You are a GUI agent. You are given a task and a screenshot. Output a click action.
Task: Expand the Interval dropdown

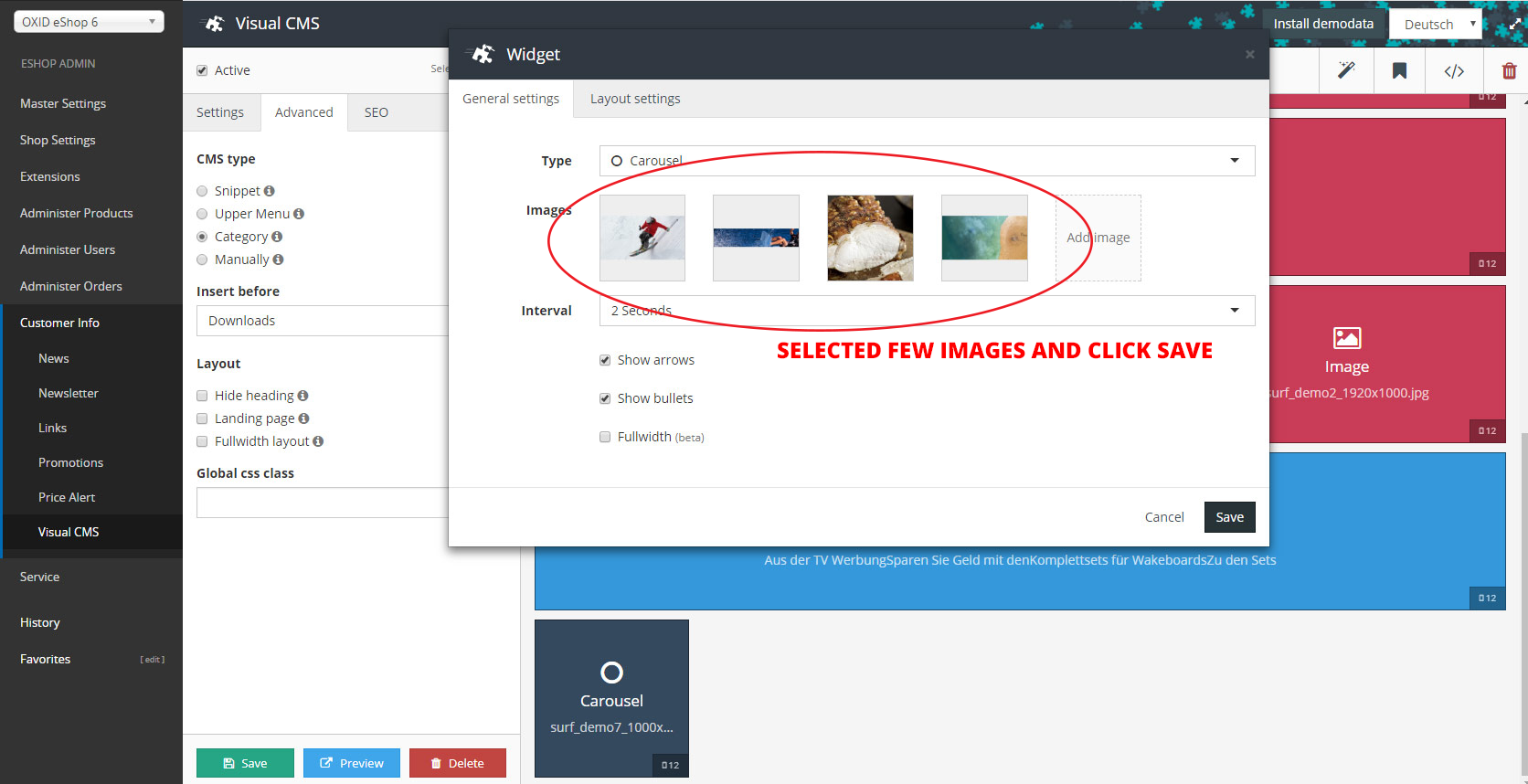pyautogui.click(x=927, y=311)
